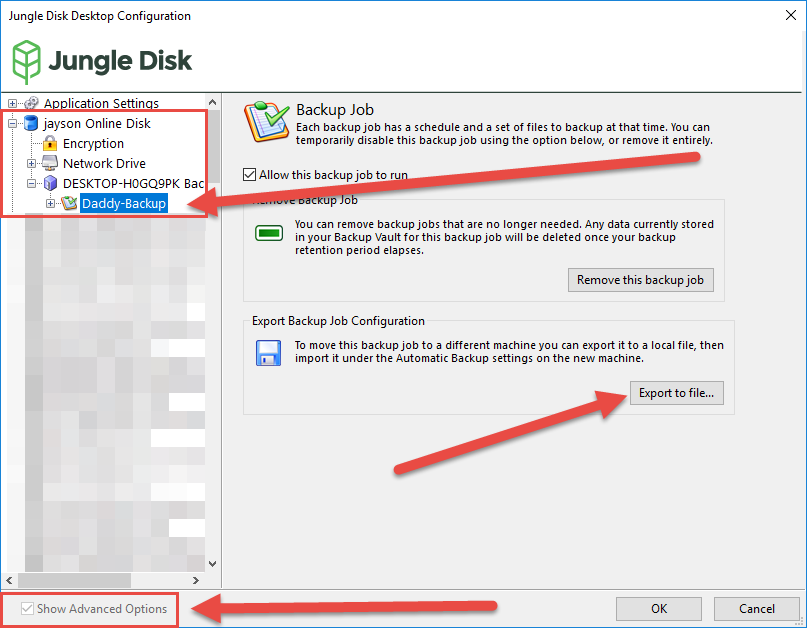Expand the Network Drive tree node
807x628 pixels.
point(31,163)
